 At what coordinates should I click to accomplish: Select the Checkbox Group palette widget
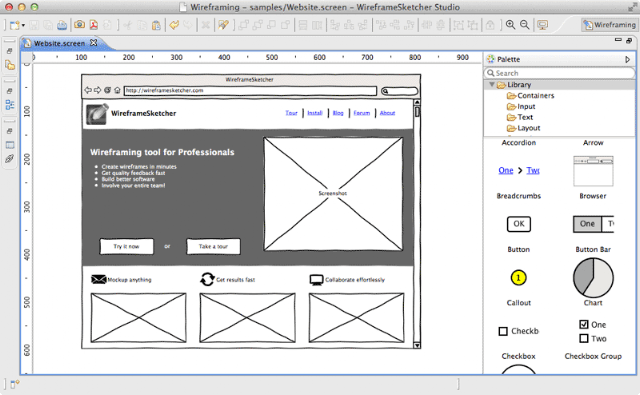593,331
